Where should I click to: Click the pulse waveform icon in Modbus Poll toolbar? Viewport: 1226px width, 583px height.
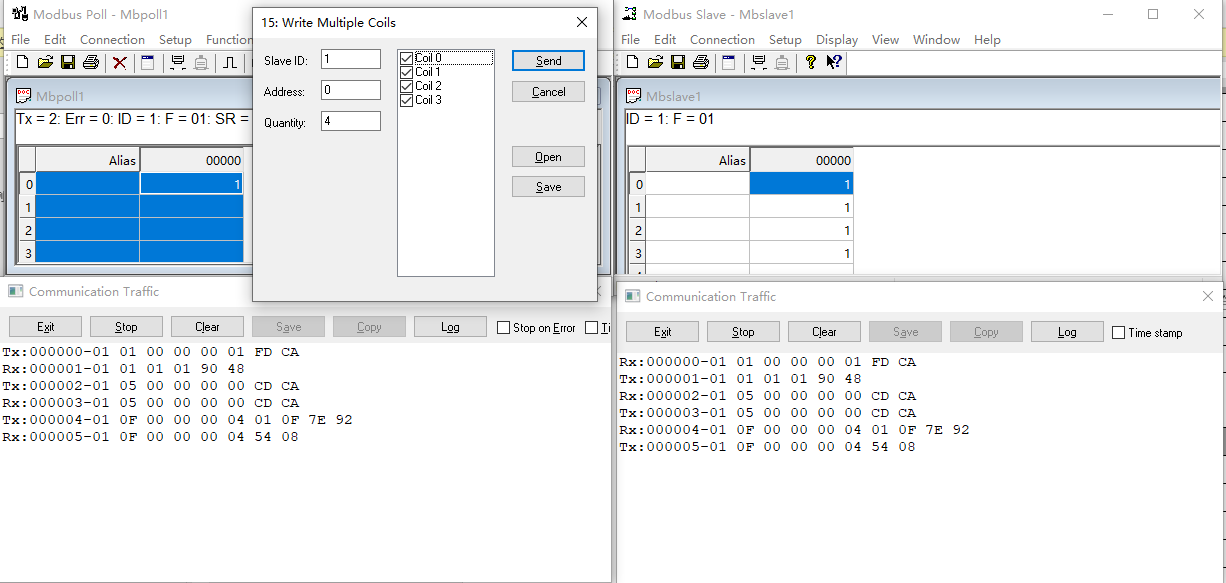pos(230,63)
